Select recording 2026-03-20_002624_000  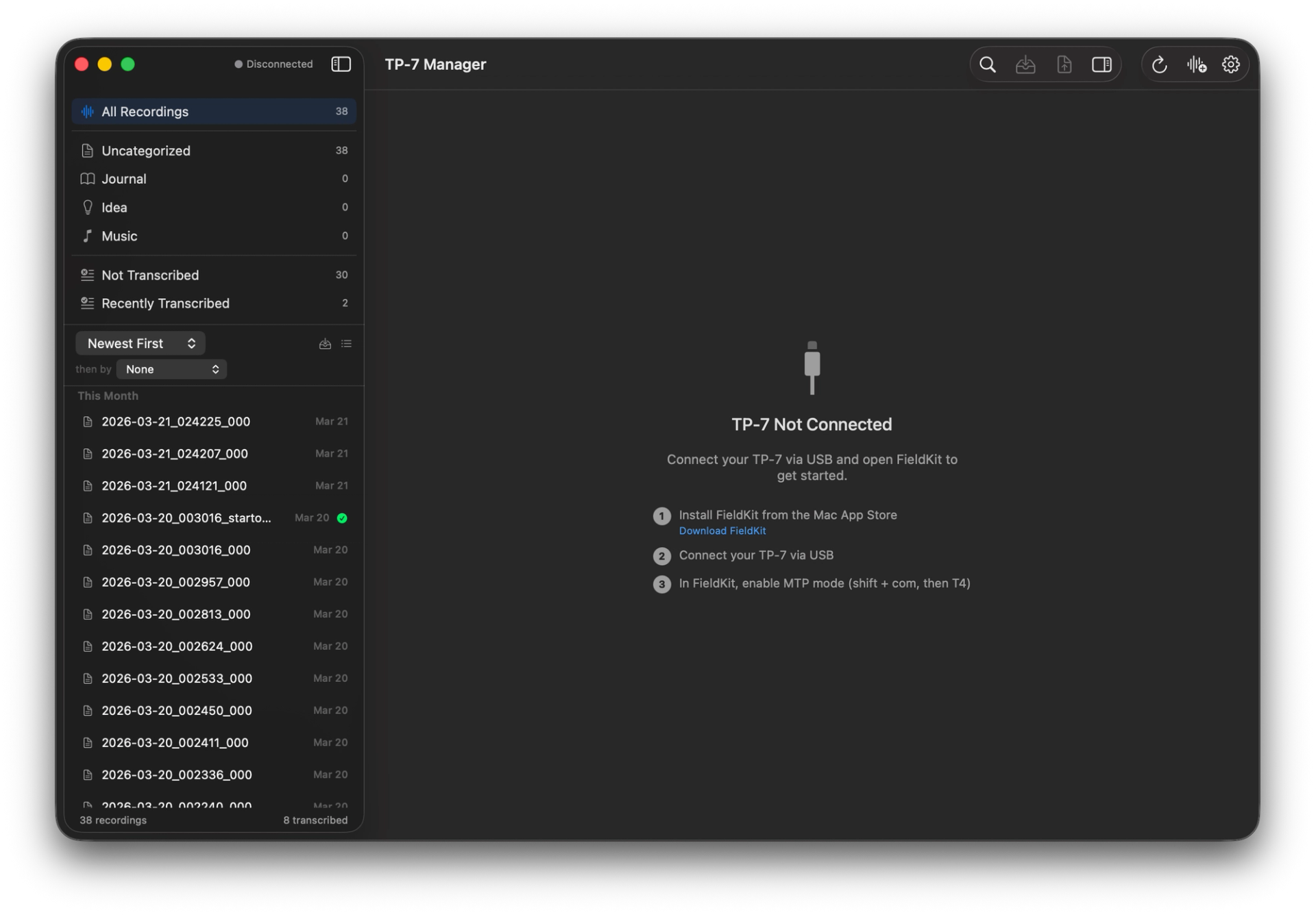click(x=214, y=647)
